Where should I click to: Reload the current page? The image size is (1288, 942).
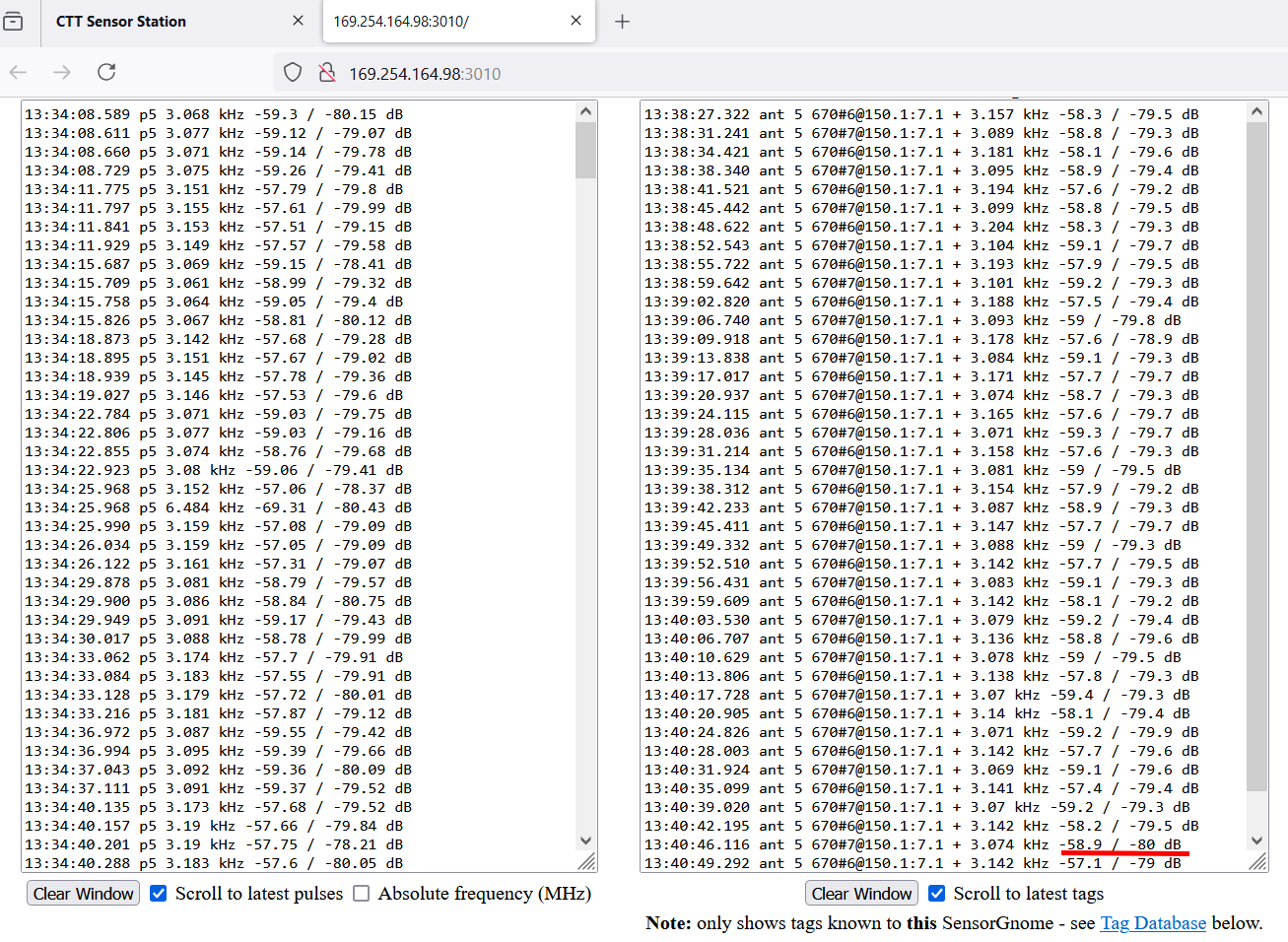(x=106, y=72)
